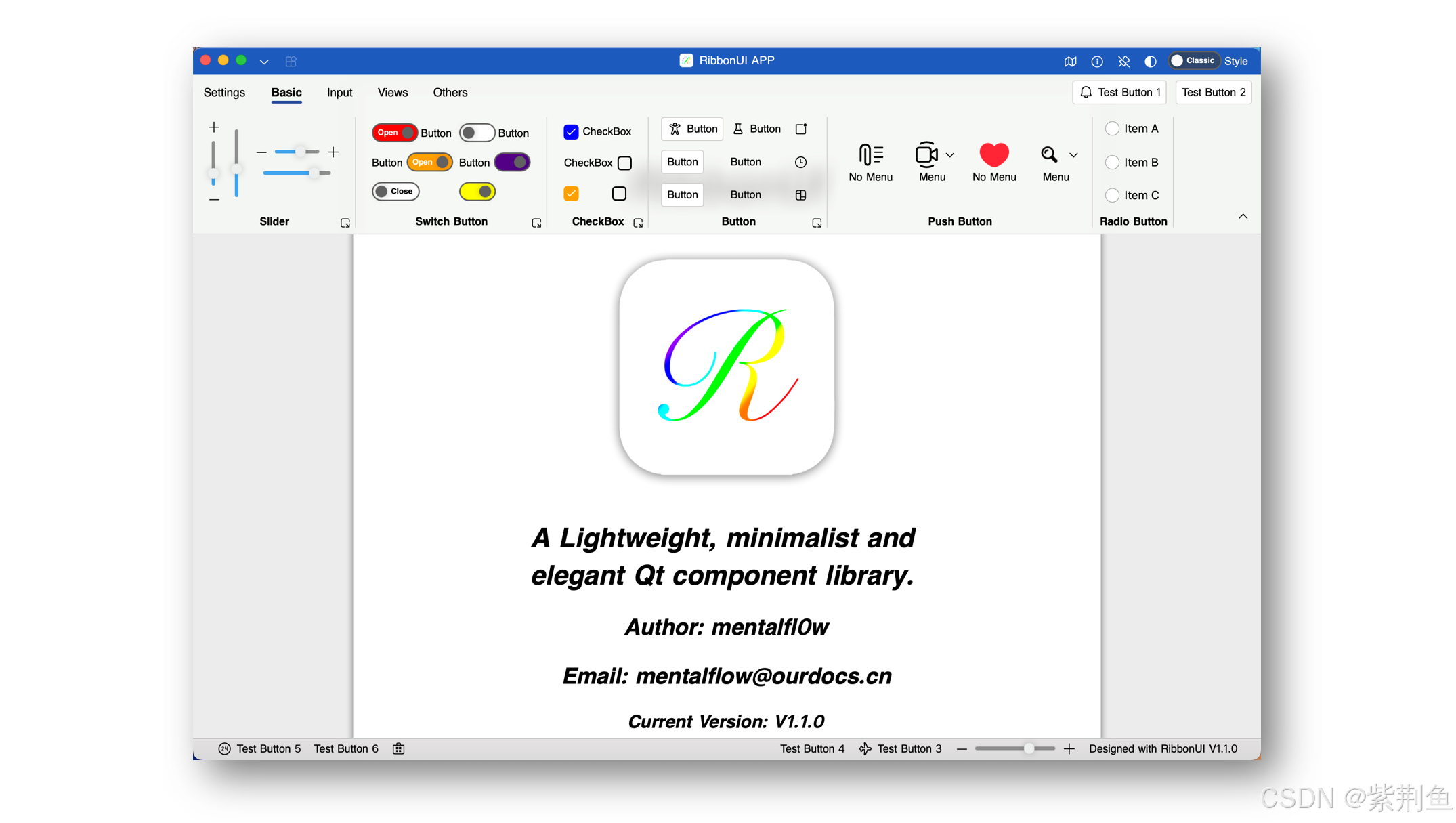Open the search Menu dropdown arrow

pos(1073,155)
